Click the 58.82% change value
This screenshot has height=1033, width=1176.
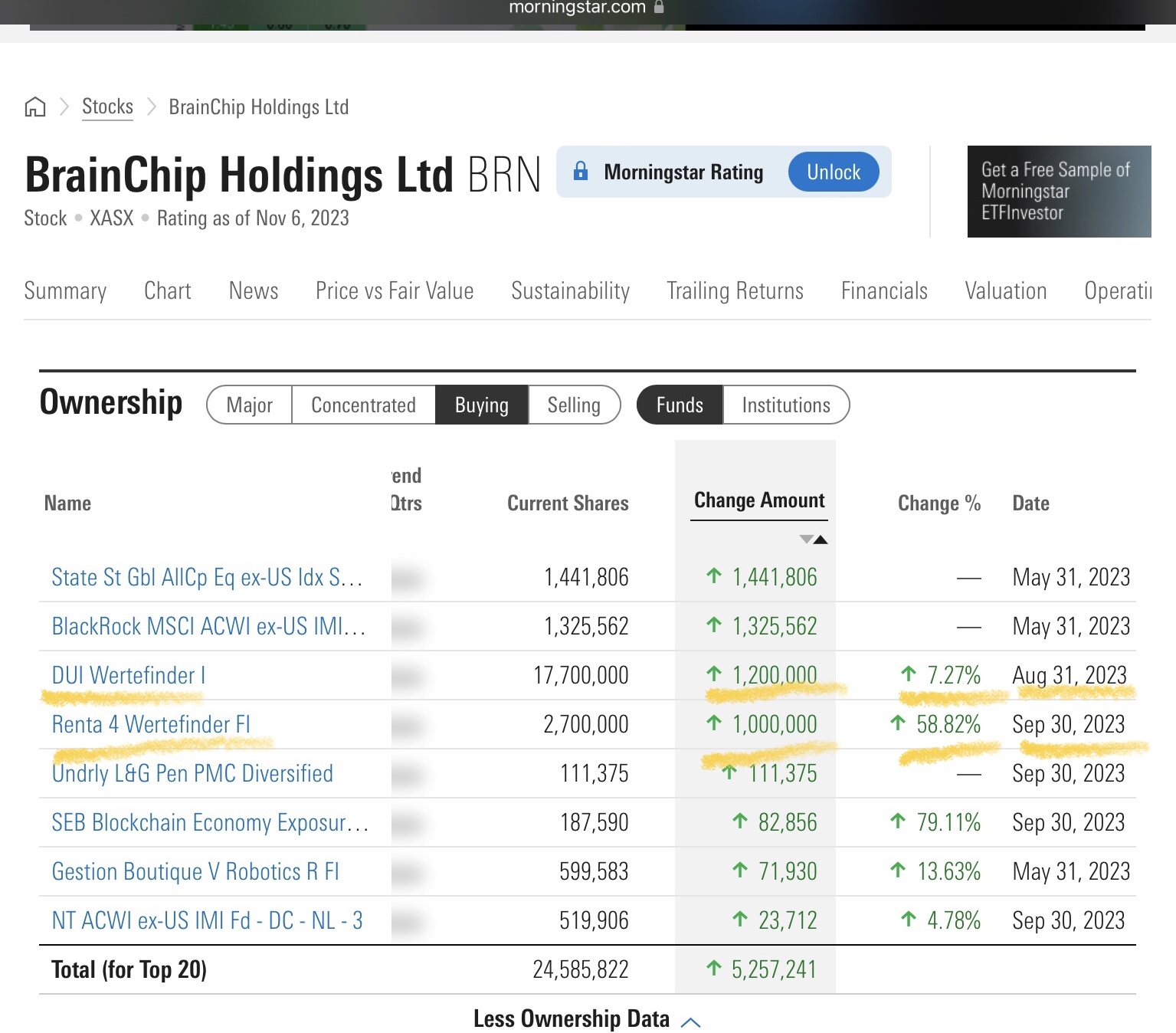[x=948, y=724]
